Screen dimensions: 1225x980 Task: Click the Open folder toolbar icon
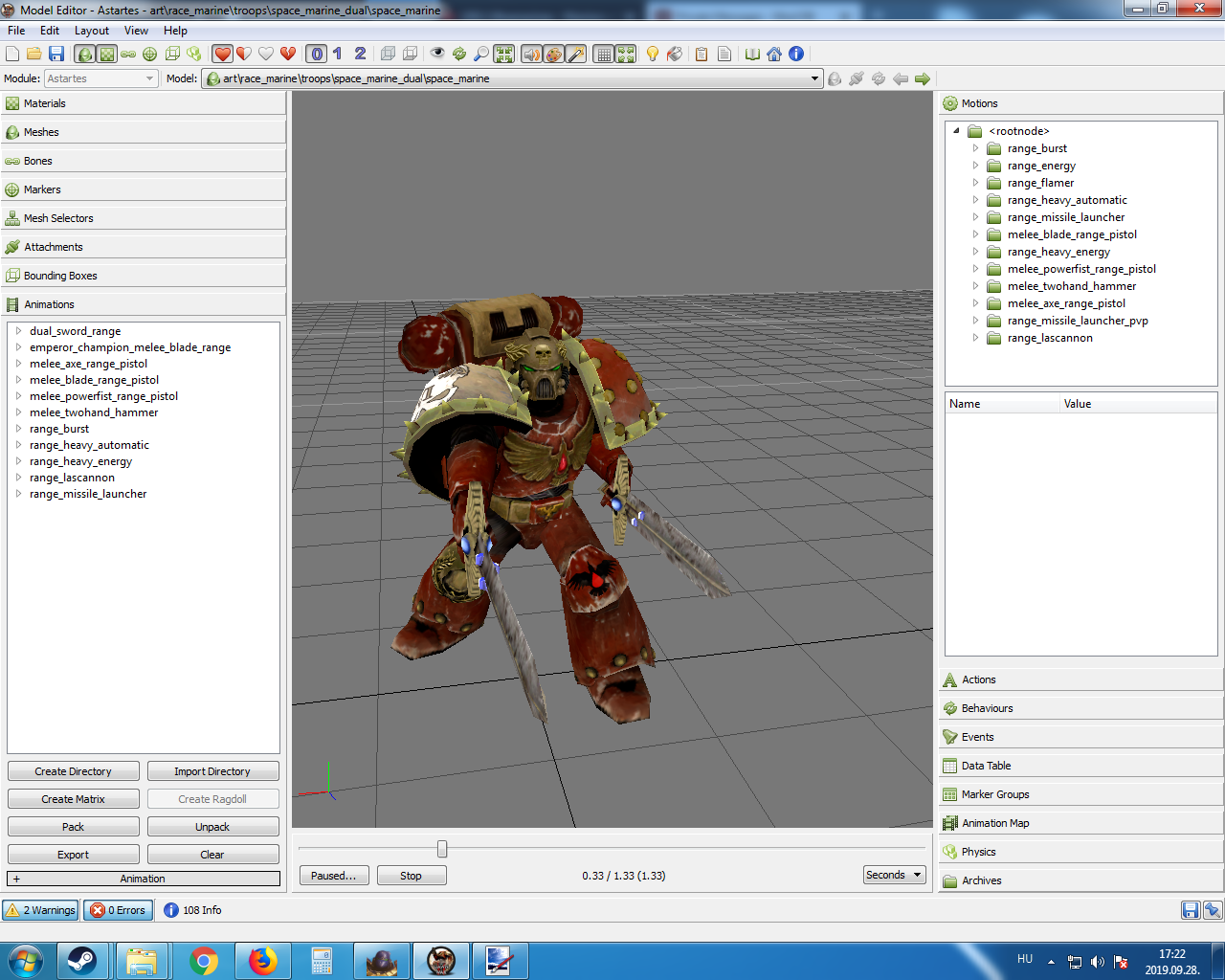pos(34,55)
